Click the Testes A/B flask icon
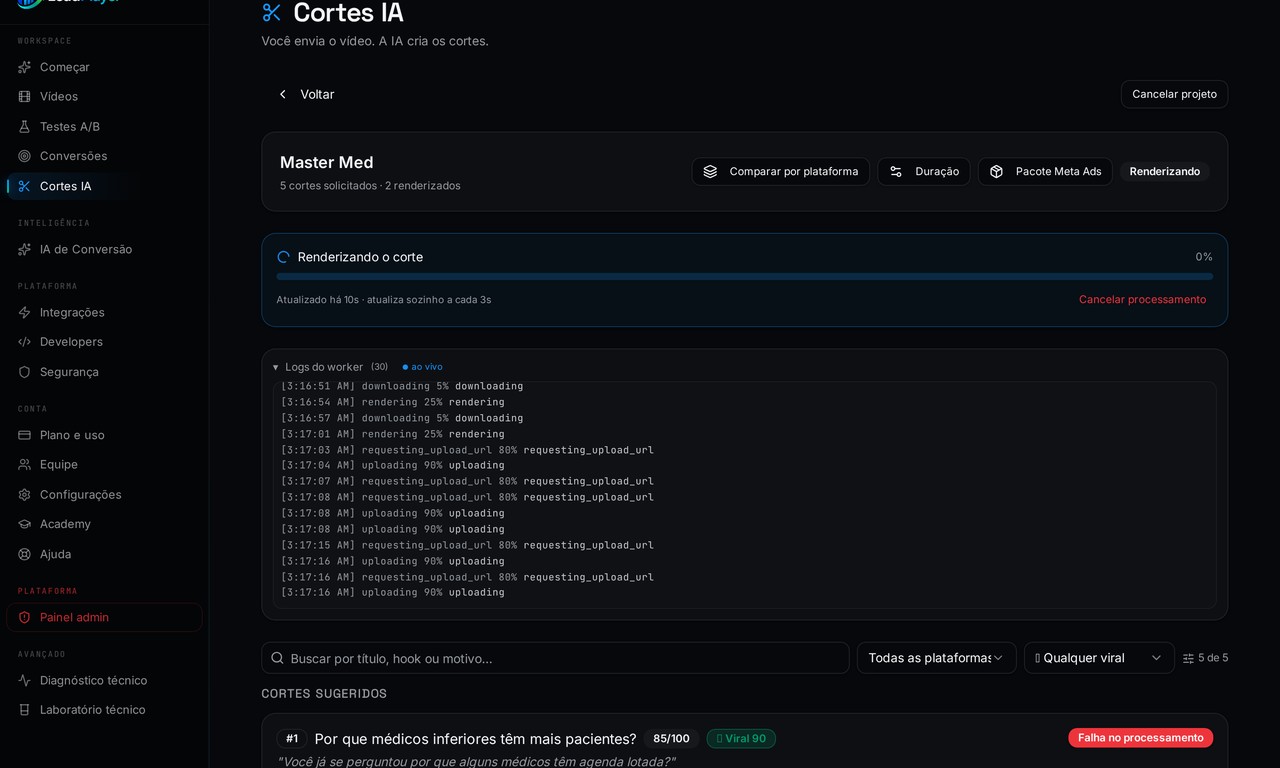Viewport: 1280px width, 768px height. pyautogui.click(x=25, y=126)
